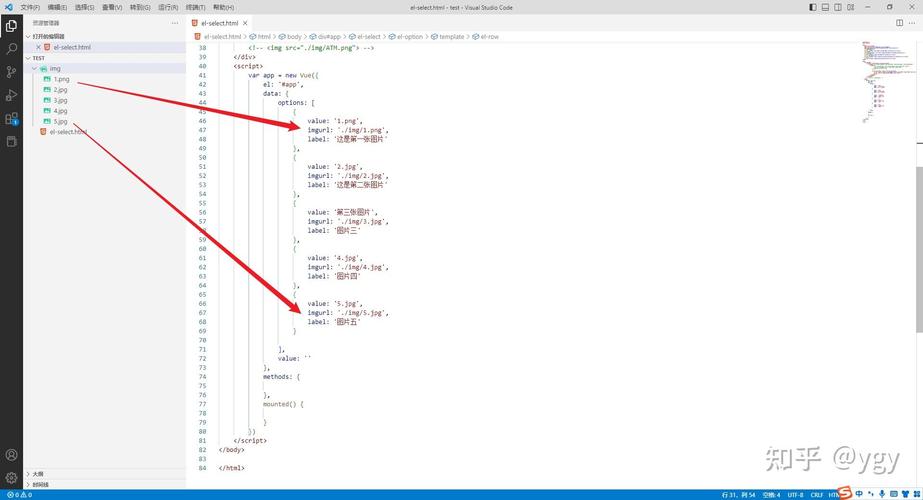Click the UTF-8 encoding status item

tap(795, 495)
